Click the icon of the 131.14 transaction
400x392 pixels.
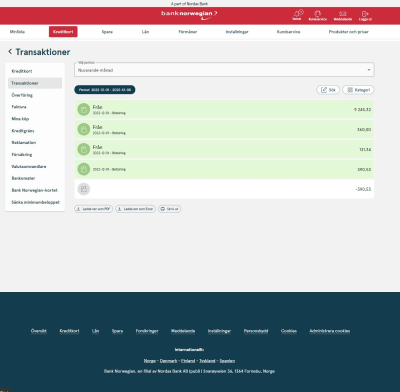84,149
